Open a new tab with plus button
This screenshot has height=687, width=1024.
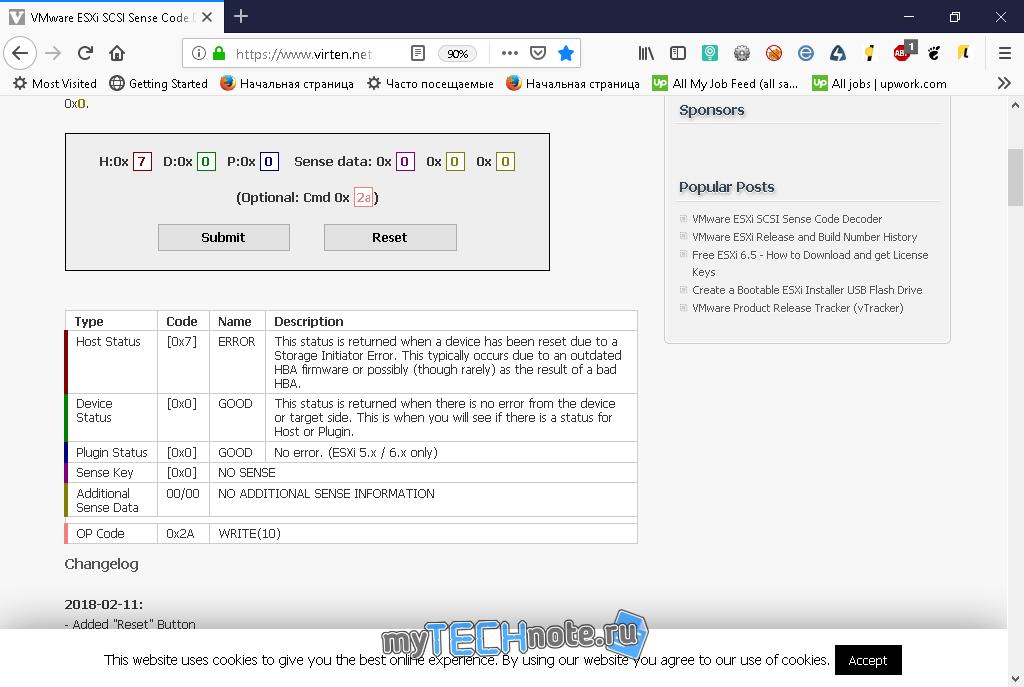tap(240, 16)
